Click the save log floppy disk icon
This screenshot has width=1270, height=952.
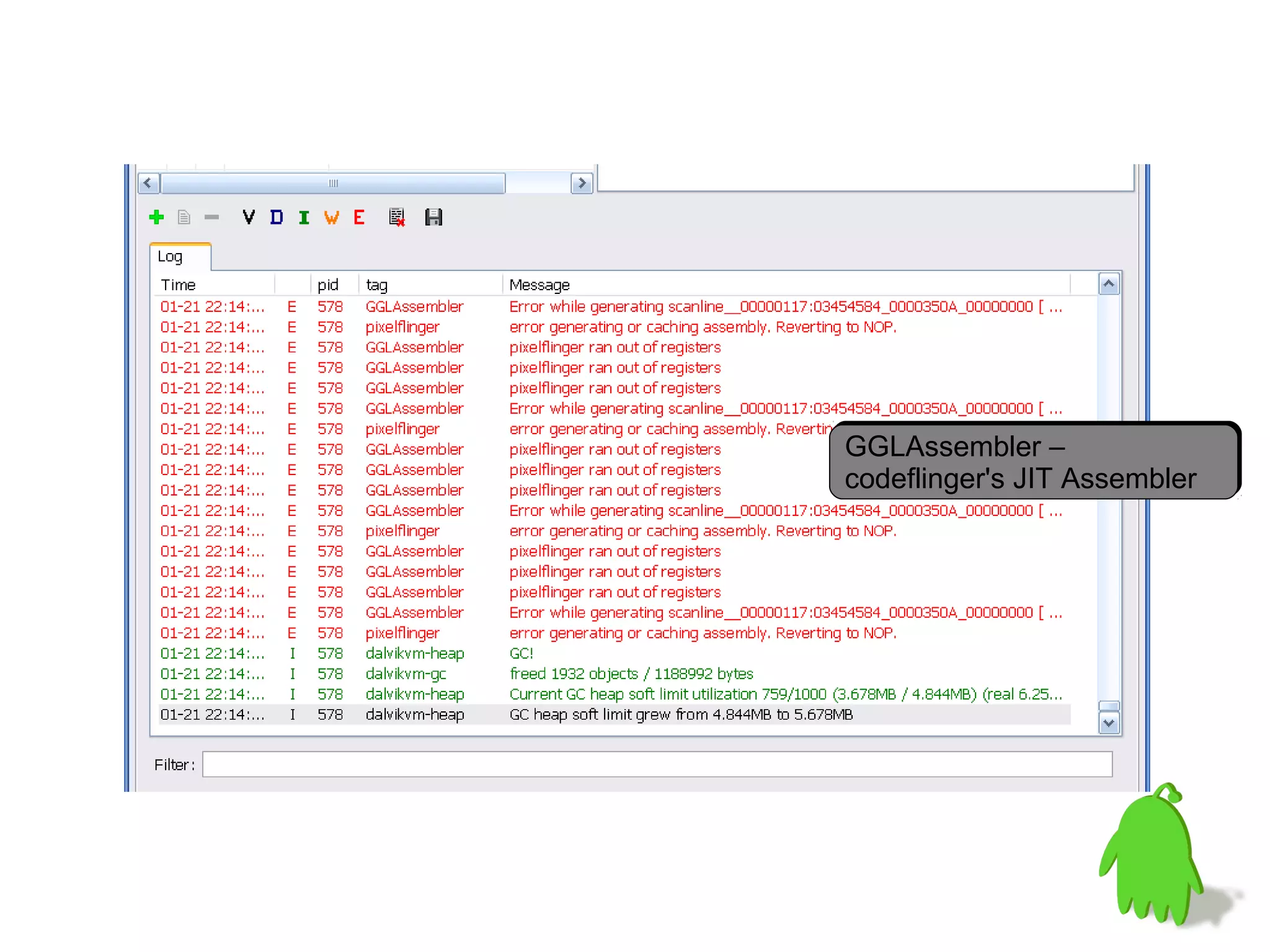[x=433, y=217]
